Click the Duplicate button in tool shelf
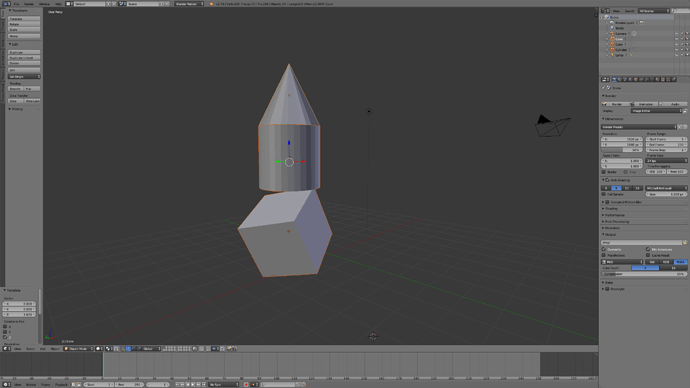690x388 pixels. tap(24, 52)
